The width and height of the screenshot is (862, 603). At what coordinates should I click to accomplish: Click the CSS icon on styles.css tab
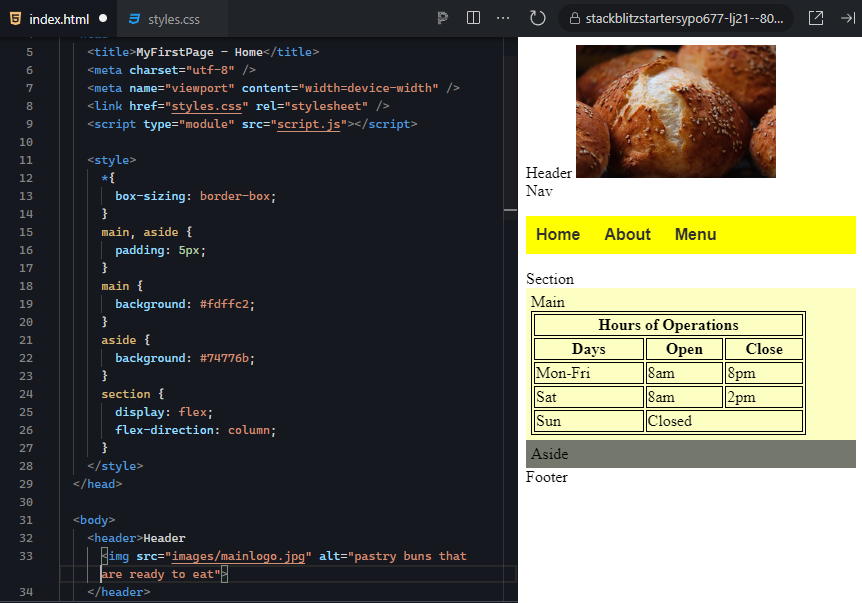click(x=136, y=17)
